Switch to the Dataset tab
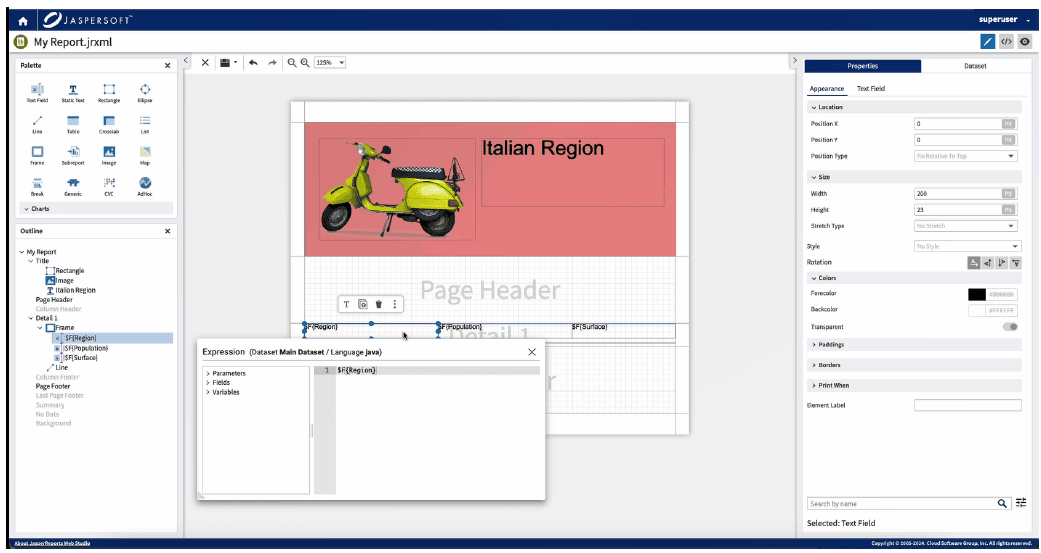 tap(974, 66)
